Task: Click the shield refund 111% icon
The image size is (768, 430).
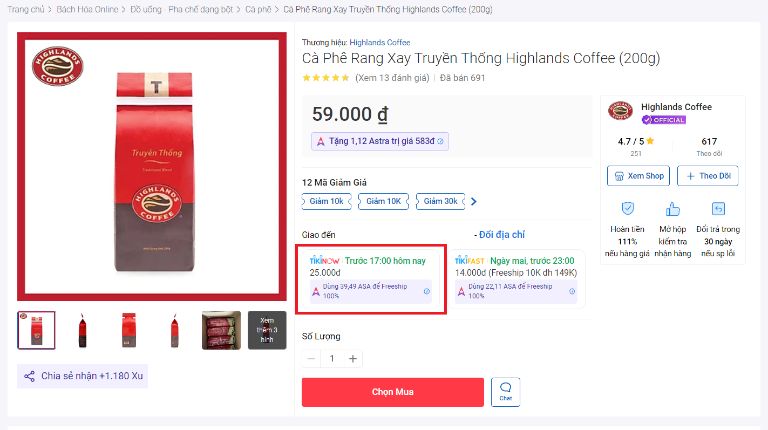Action: [x=627, y=209]
